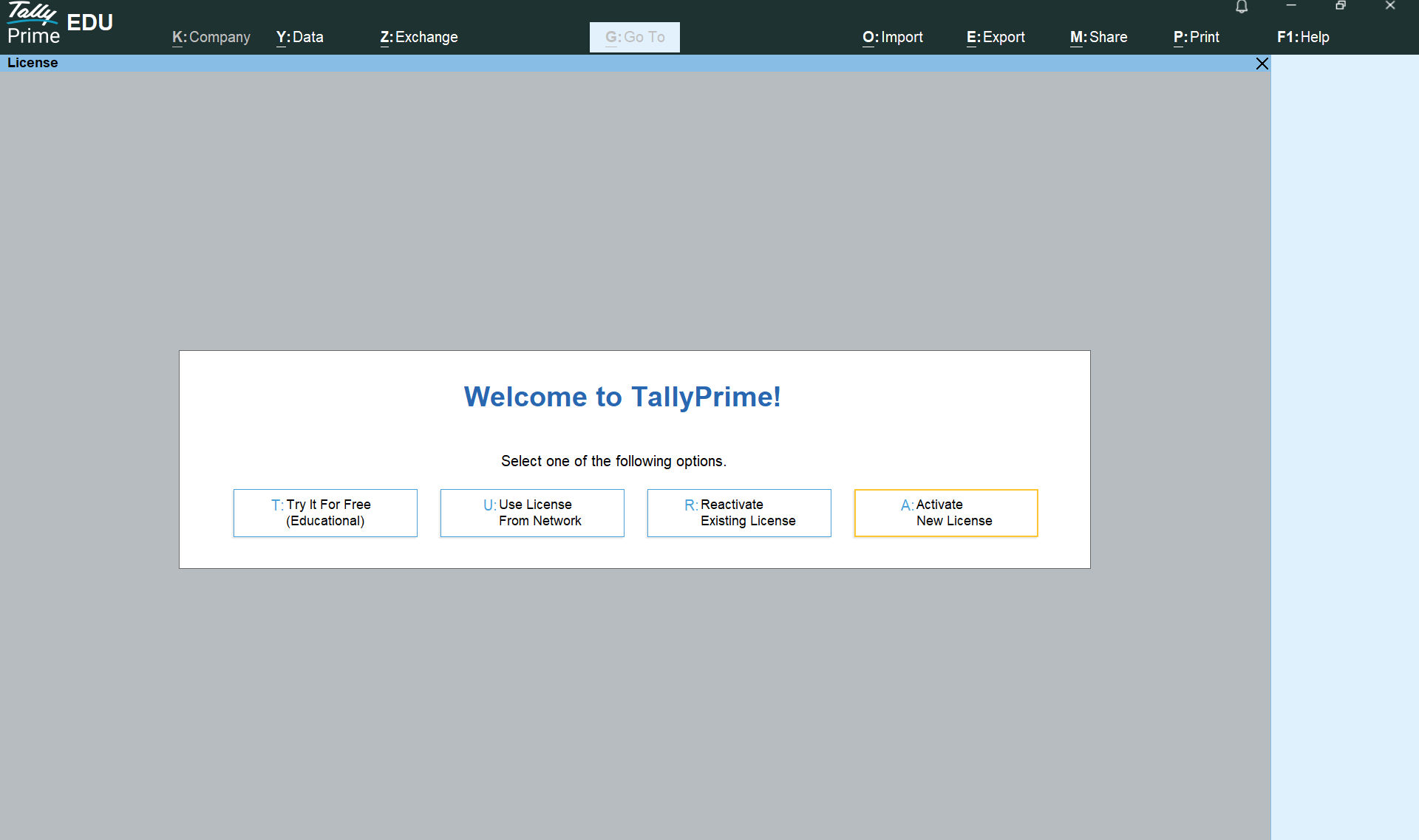
Task: Open the O: Import menu
Action: click(x=892, y=37)
